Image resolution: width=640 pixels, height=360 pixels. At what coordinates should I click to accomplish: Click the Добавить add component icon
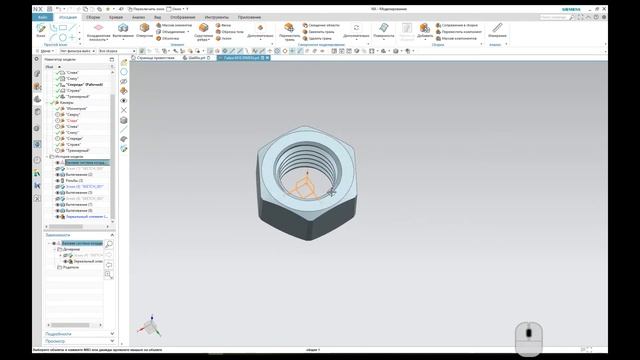click(x=425, y=30)
